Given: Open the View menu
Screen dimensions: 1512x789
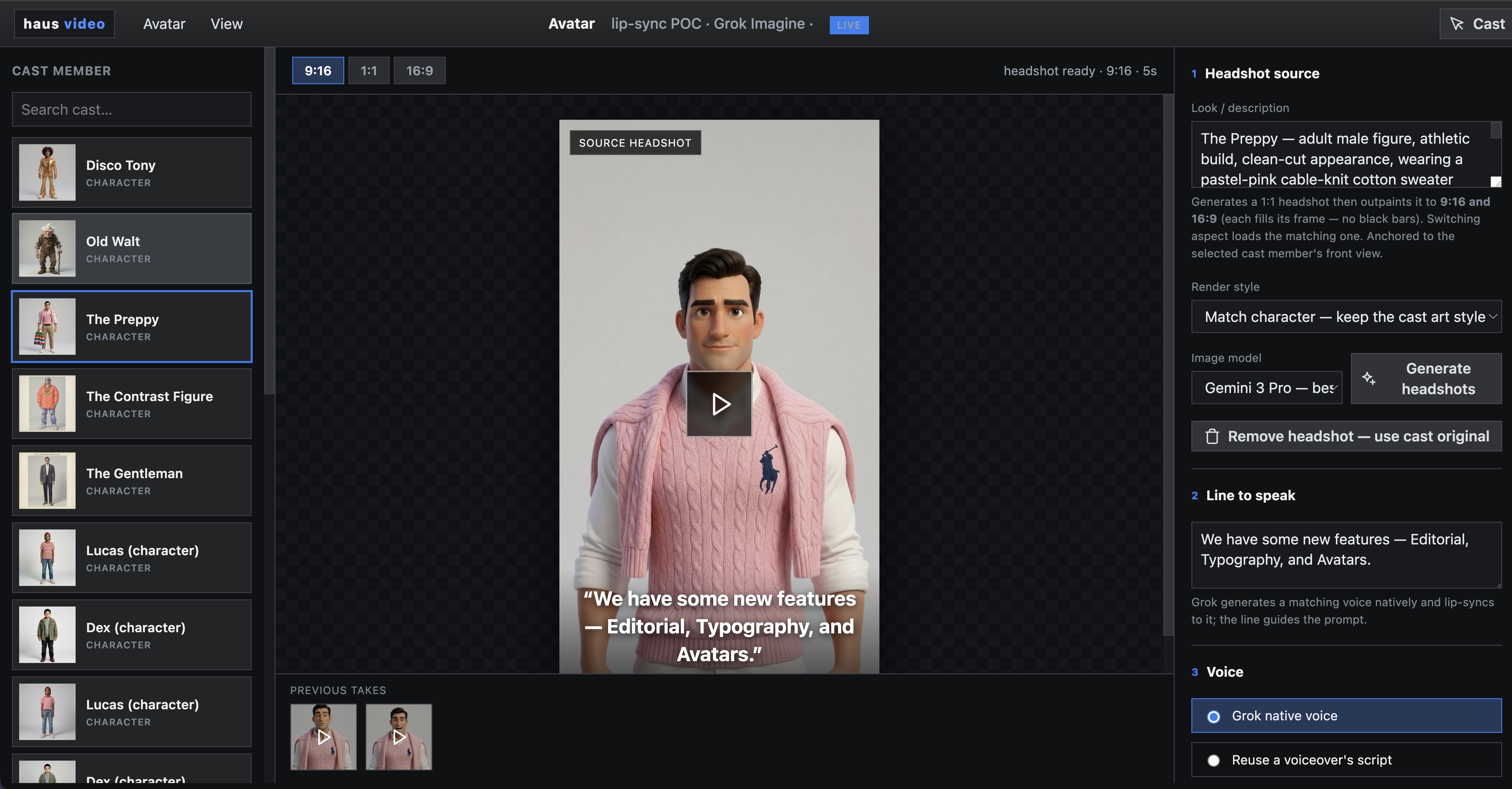Looking at the screenshot, I should pyautogui.click(x=227, y=24).
